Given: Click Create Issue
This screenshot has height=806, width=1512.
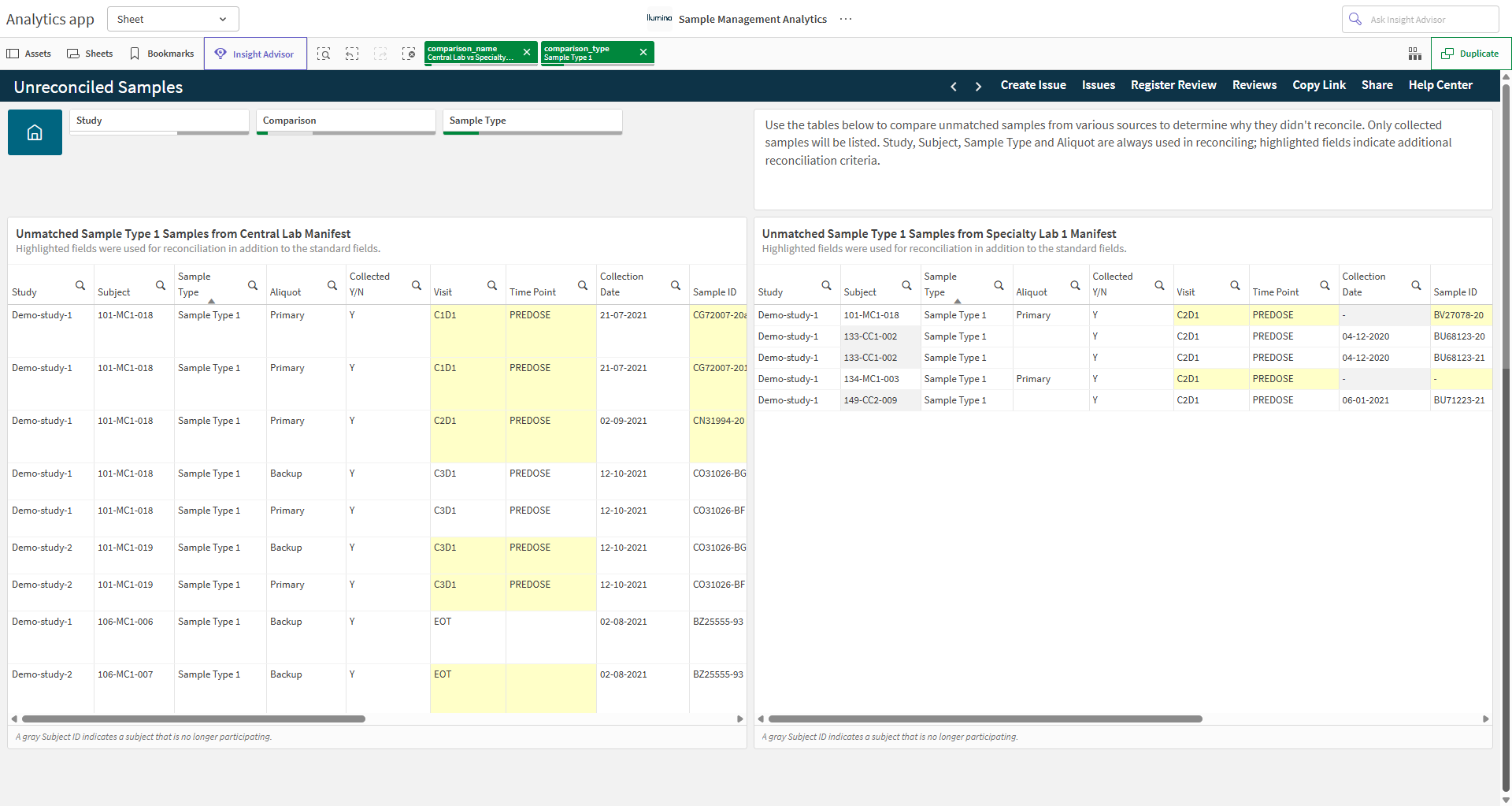Looking at the screenshot, I should [1033, 85].
